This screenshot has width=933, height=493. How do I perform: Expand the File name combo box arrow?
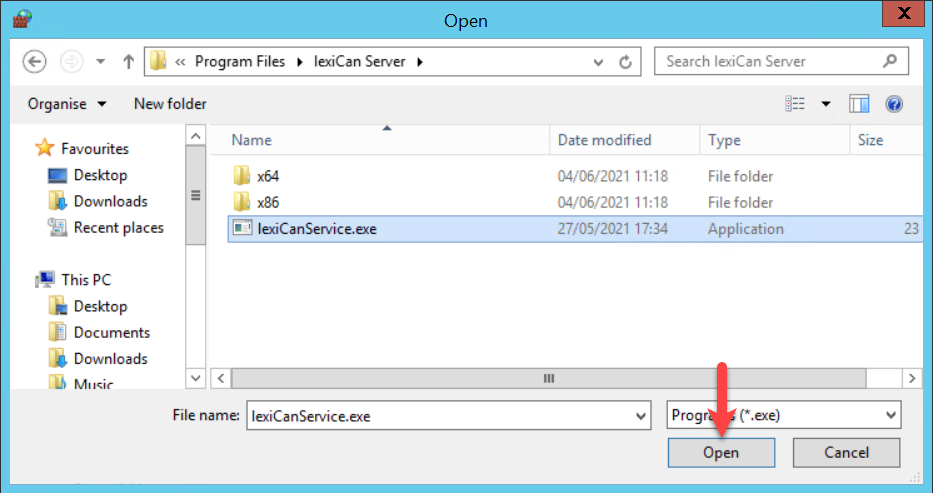tap(640, 415)
